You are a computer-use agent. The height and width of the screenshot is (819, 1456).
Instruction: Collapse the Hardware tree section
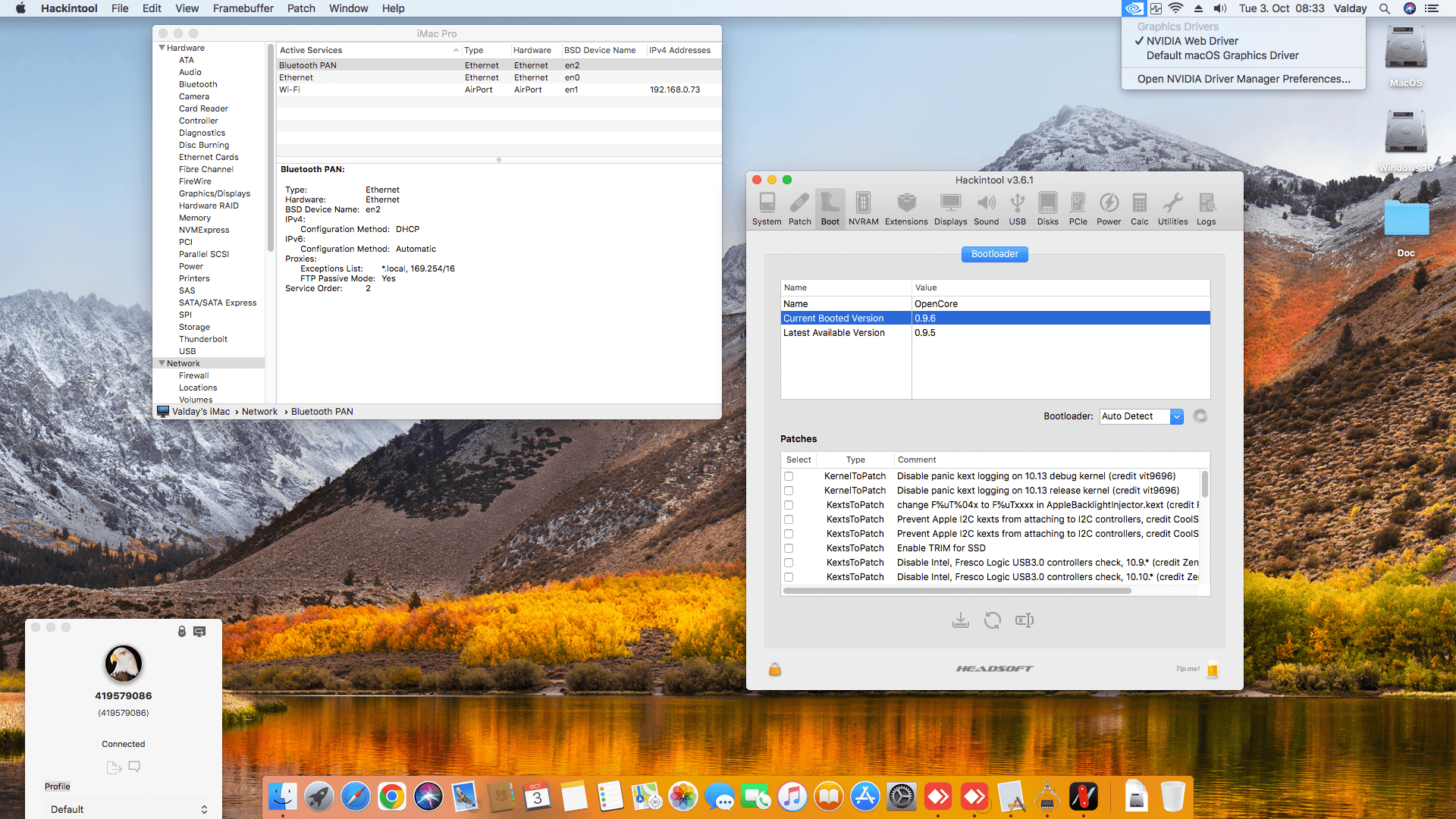[162, 48]
